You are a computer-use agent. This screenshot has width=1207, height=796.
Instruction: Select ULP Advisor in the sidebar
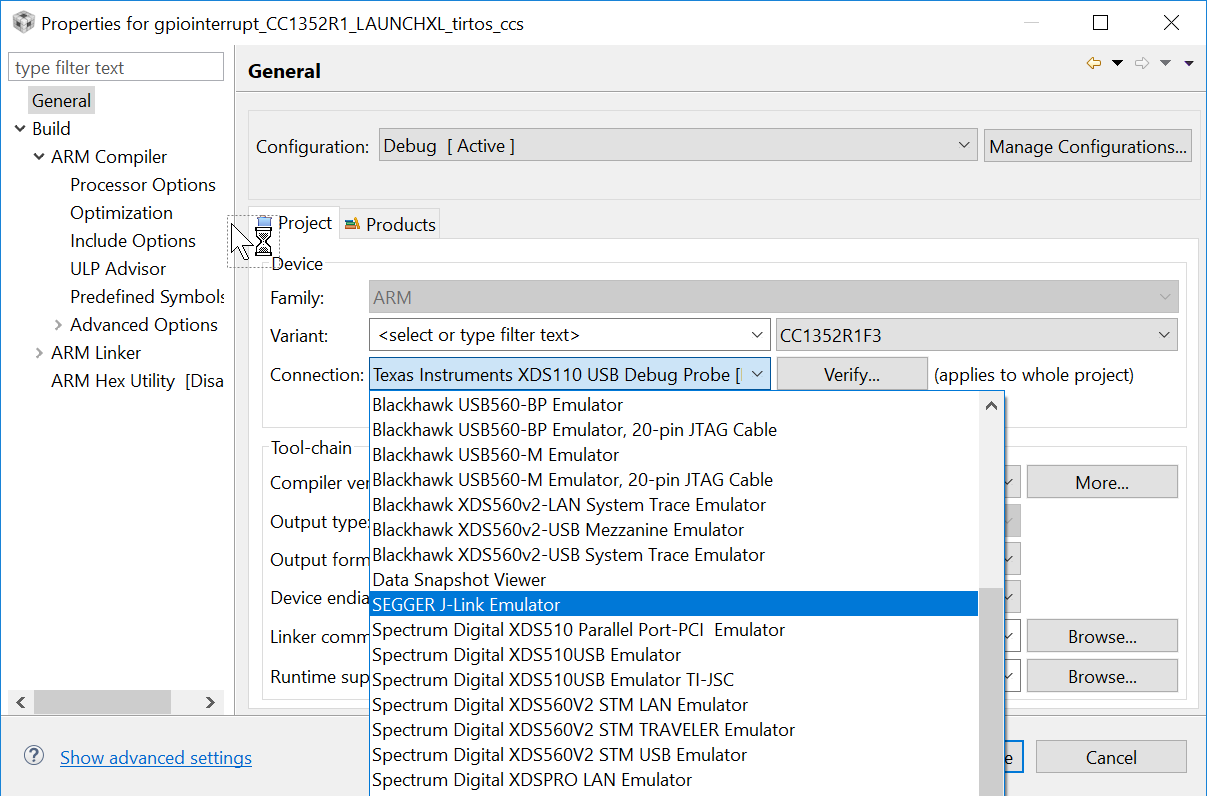coord(117,268)
